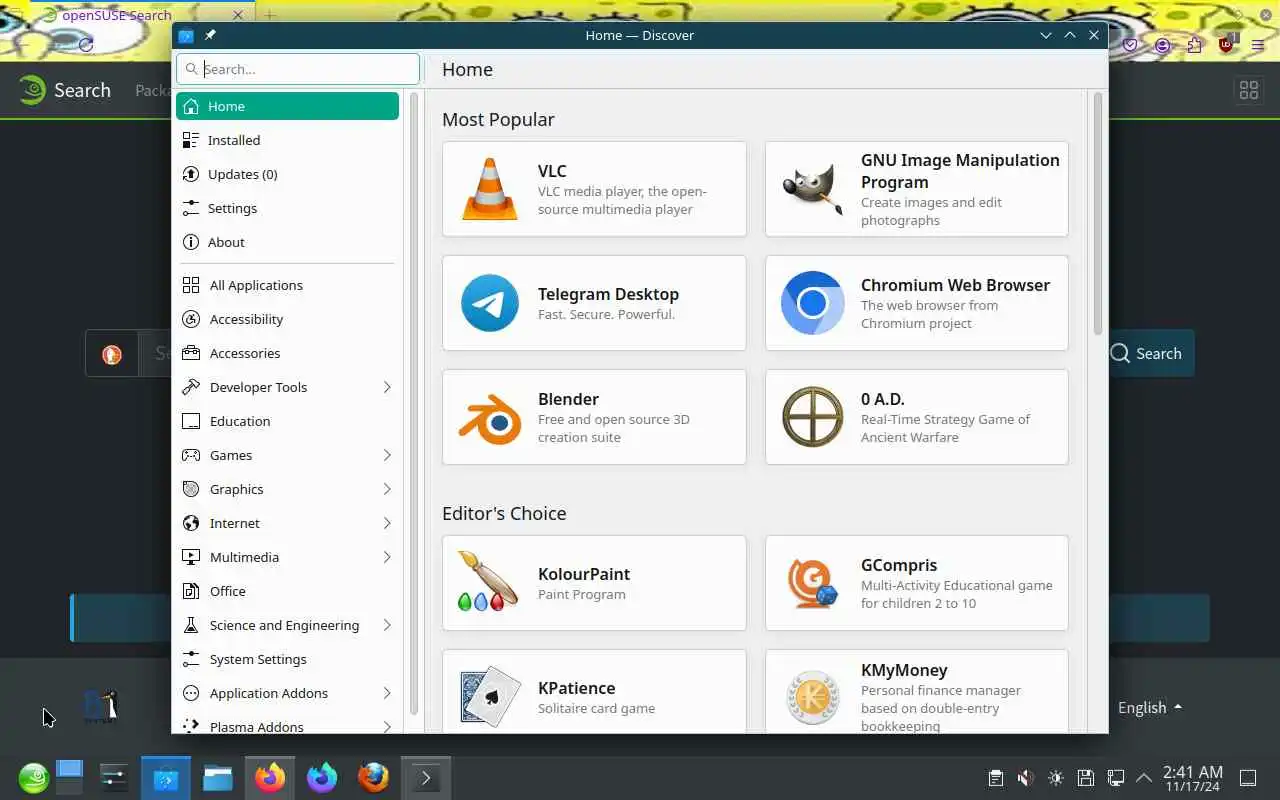
Task: Open the System Settings sliders icon in the taskbar
Action: pyautogui.click(x=114, y=777)
